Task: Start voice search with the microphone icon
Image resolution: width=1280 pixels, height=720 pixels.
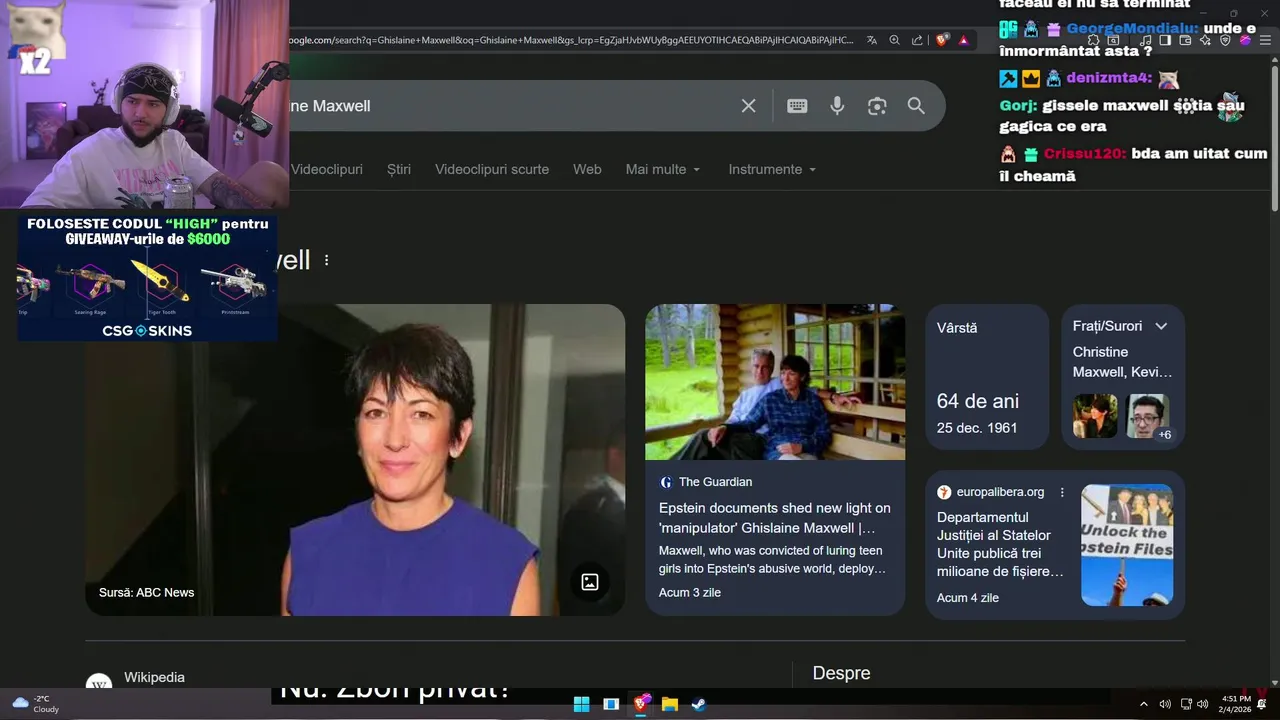Action: click(x=837, y=106)
